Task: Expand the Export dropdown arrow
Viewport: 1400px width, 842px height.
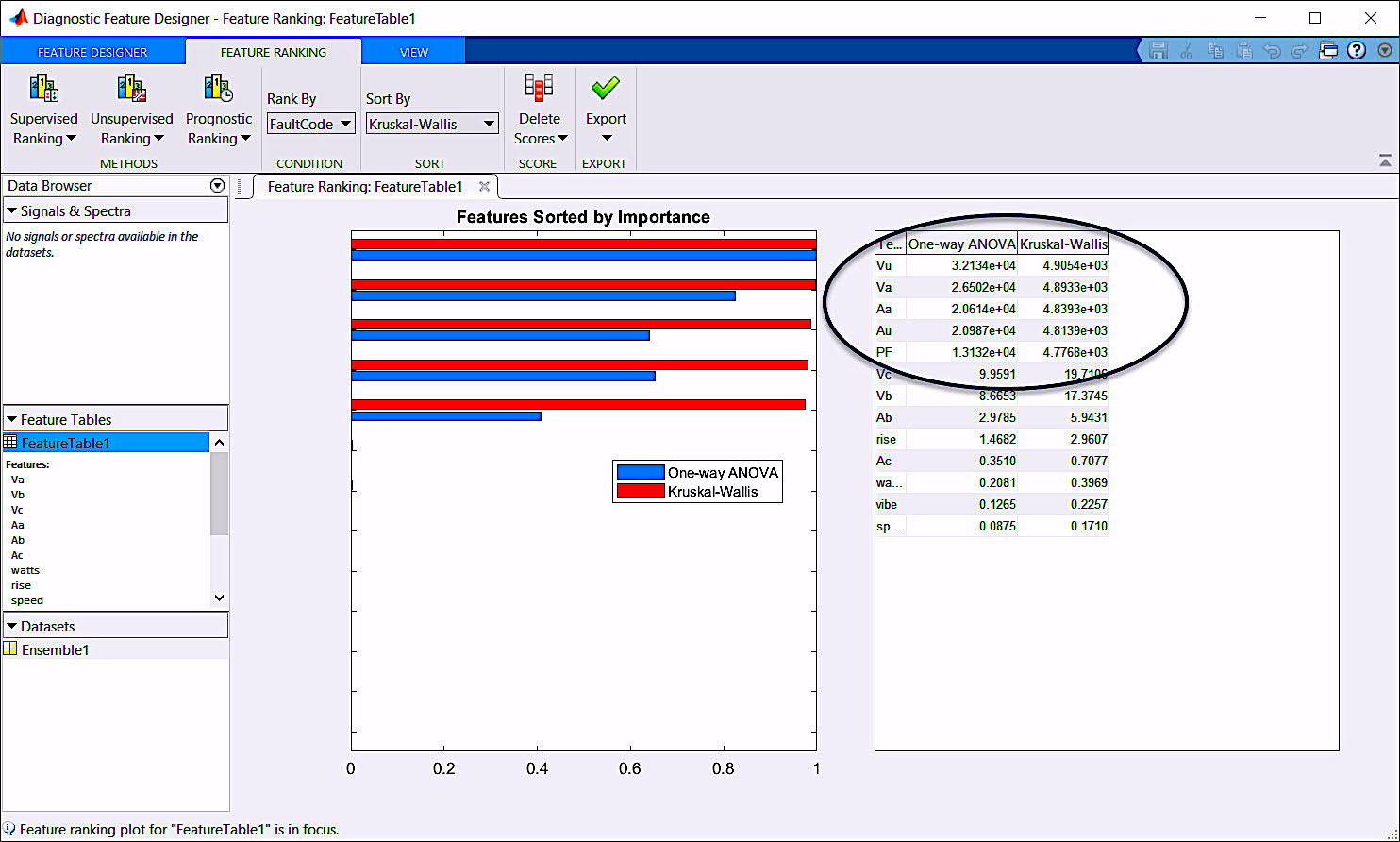Action: pos(607,138)
